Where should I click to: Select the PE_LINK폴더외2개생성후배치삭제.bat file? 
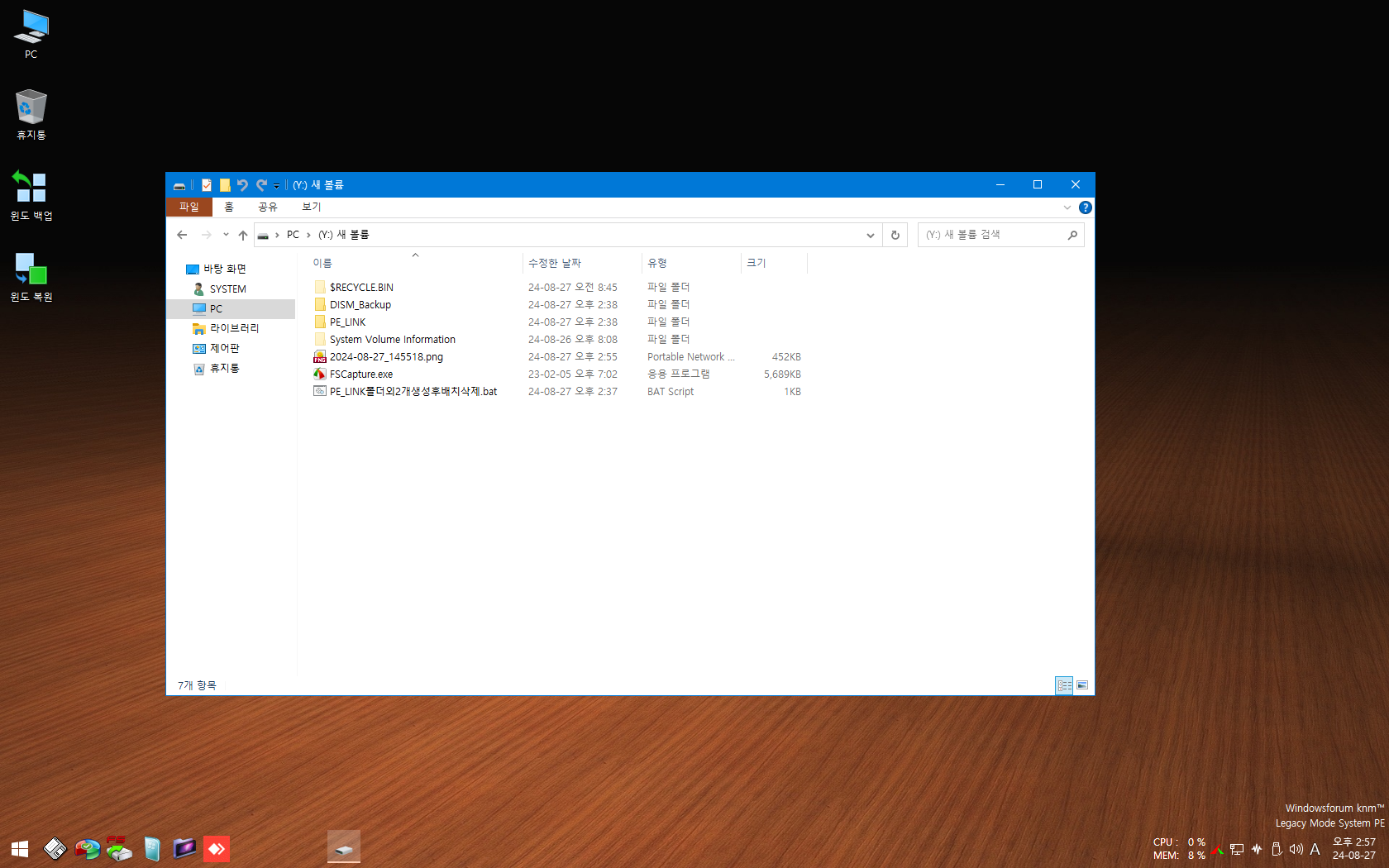point(413,391)
